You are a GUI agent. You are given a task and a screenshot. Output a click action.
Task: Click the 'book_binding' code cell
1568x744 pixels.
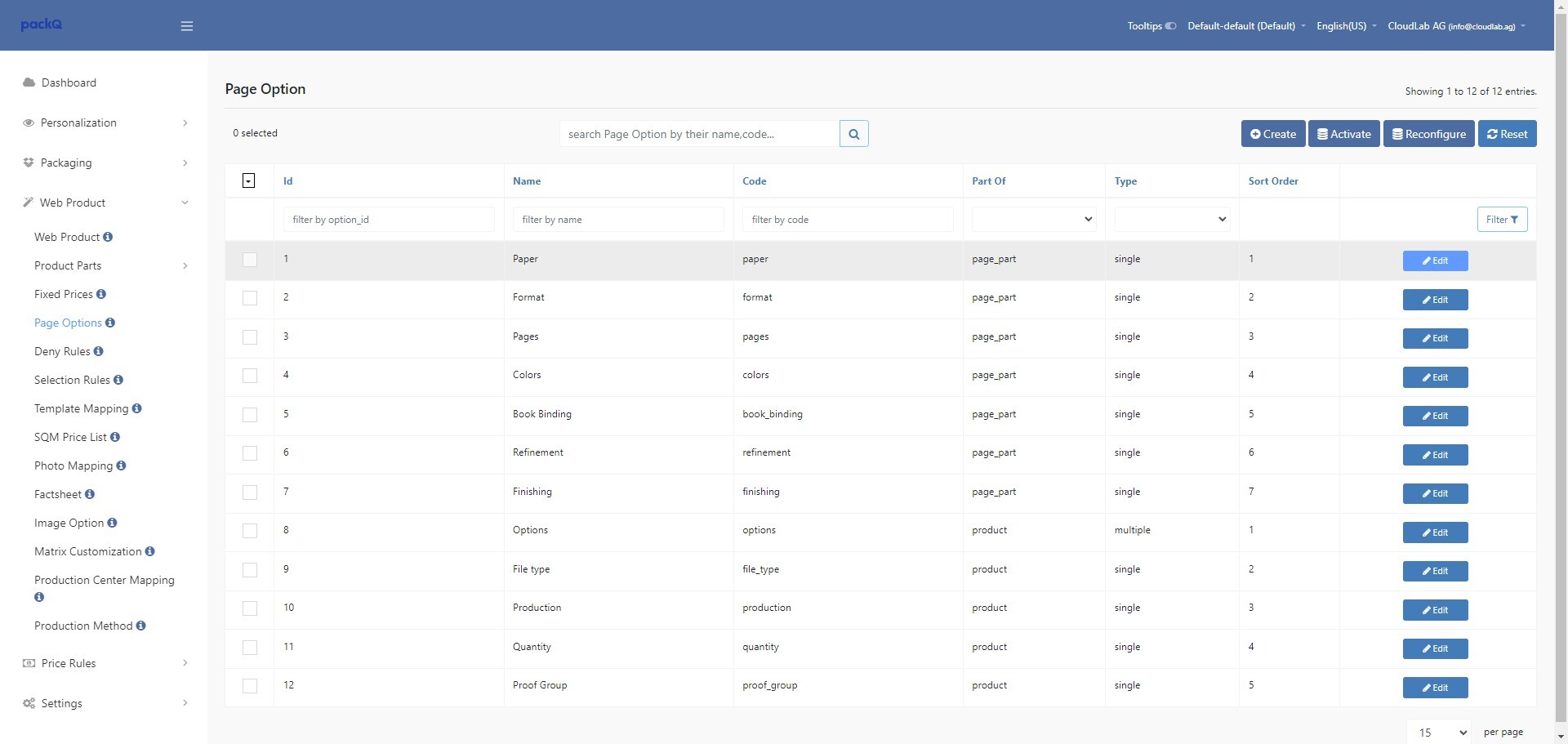(773, 414)
